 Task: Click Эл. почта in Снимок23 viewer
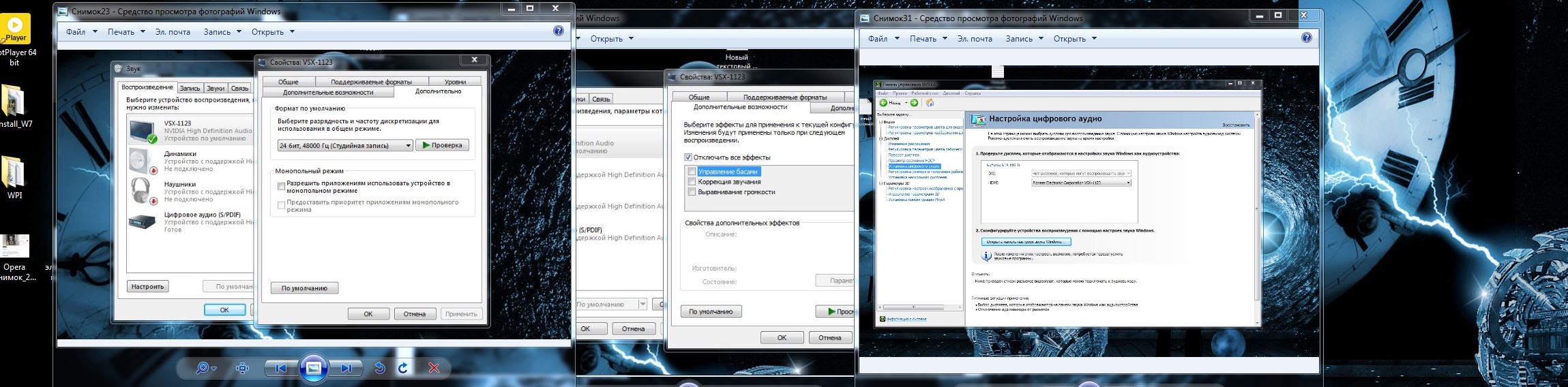(173, 31)
